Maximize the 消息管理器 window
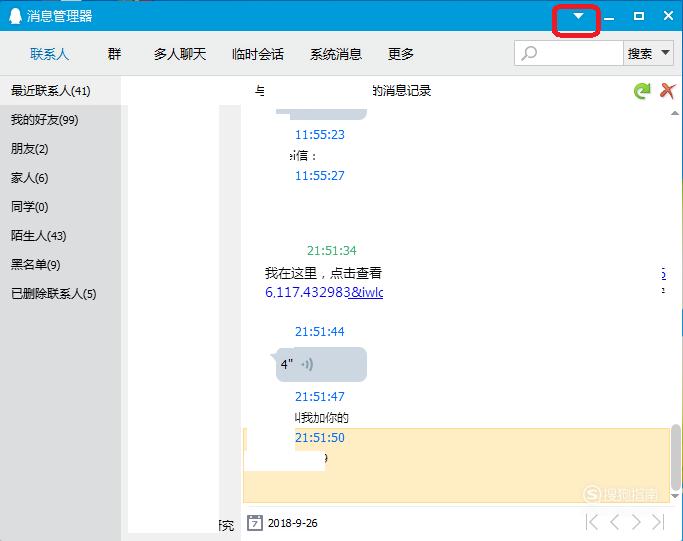The image size is (683, 541). click(x=639, y=16)
